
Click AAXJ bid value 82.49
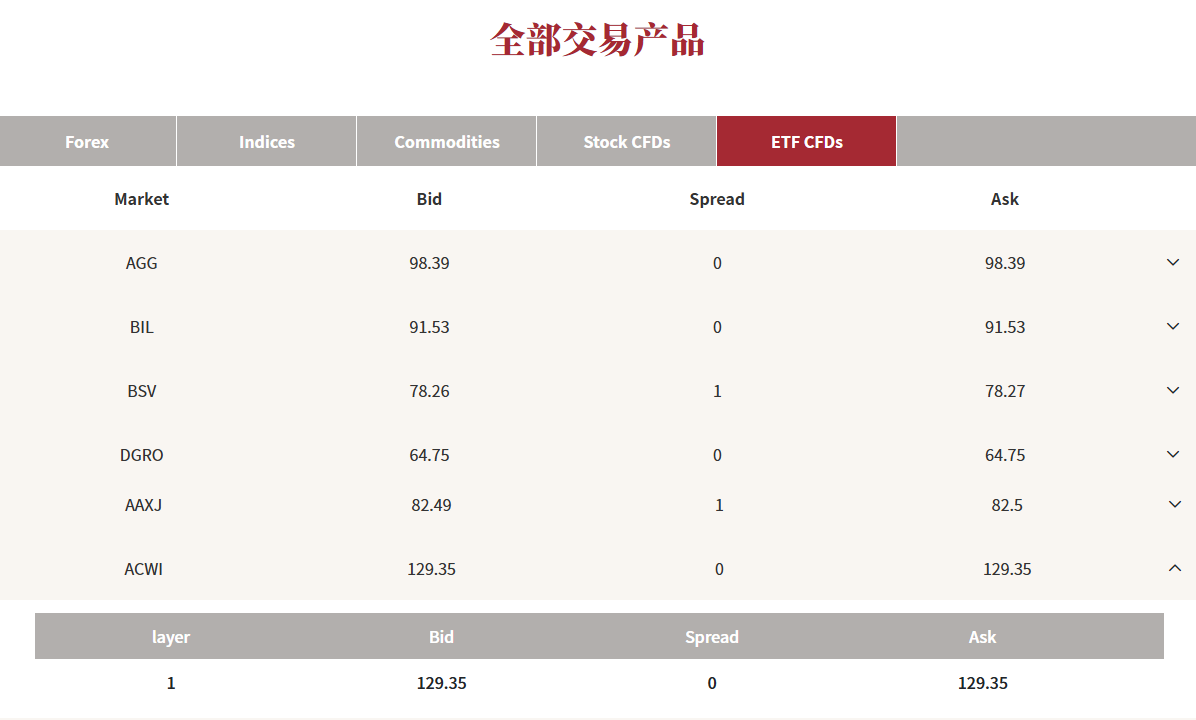pyautogui.click(x=431, y=505)
